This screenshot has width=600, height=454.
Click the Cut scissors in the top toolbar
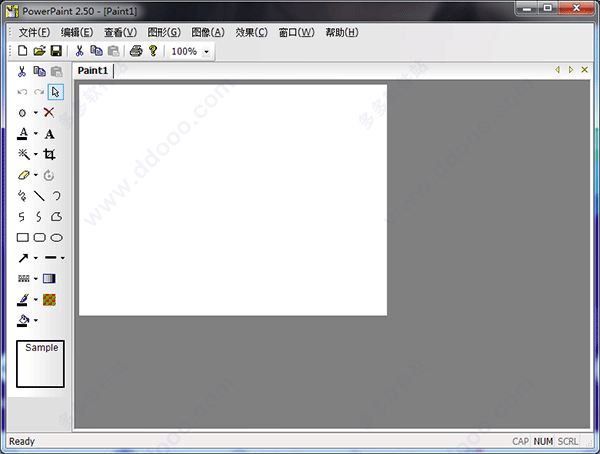(x=79, y=51)
